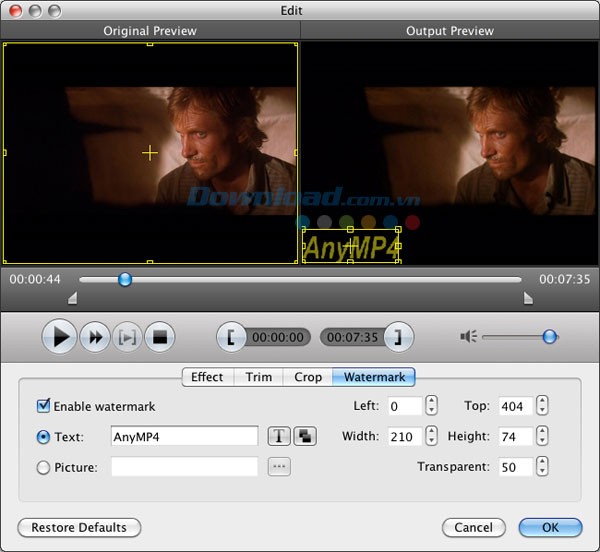Image resolution: width=600 pixels, height=552 pixels.
Task: Browse for watermark picture file
Action: click(279, 467)
